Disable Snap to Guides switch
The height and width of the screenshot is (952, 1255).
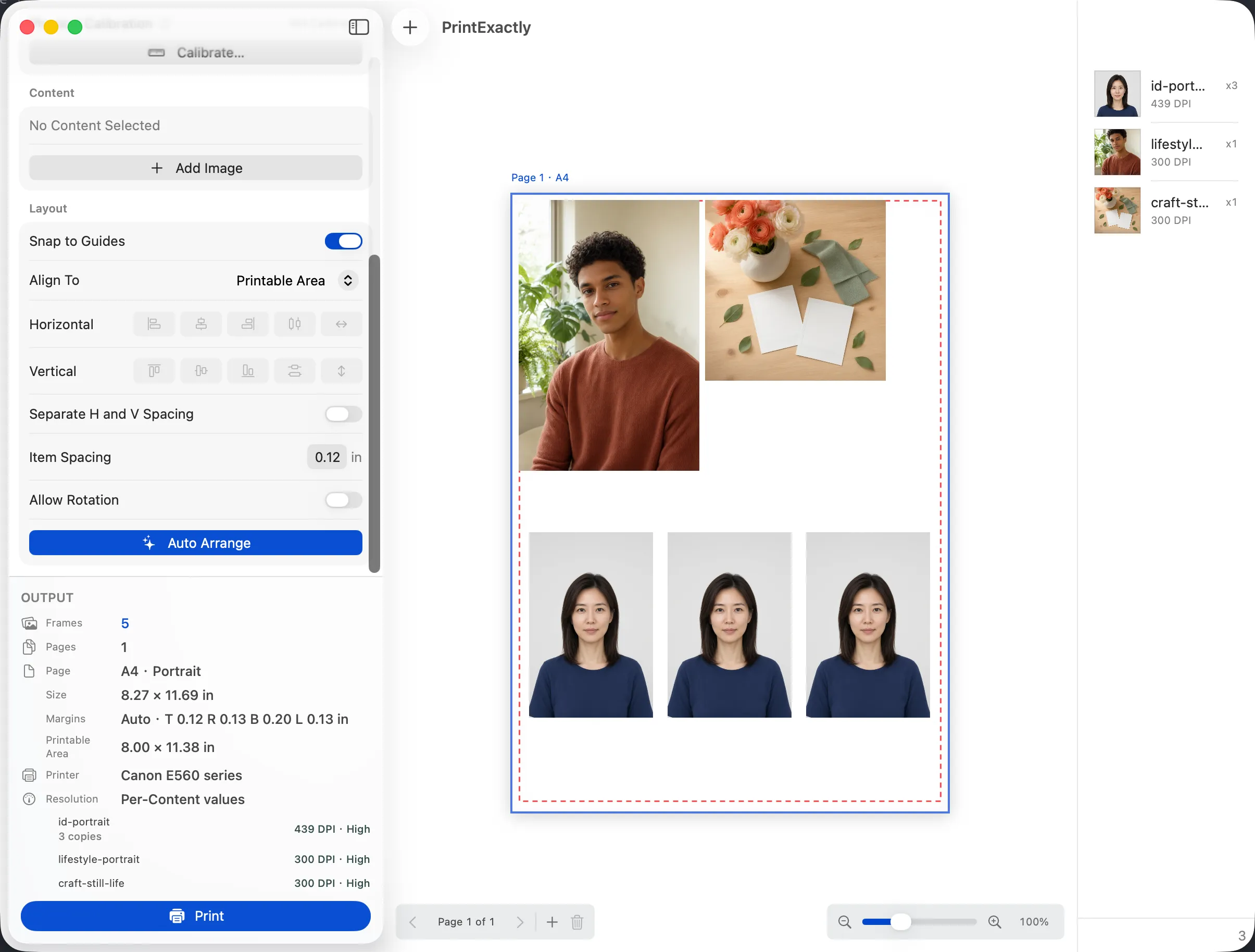[343, 241]
